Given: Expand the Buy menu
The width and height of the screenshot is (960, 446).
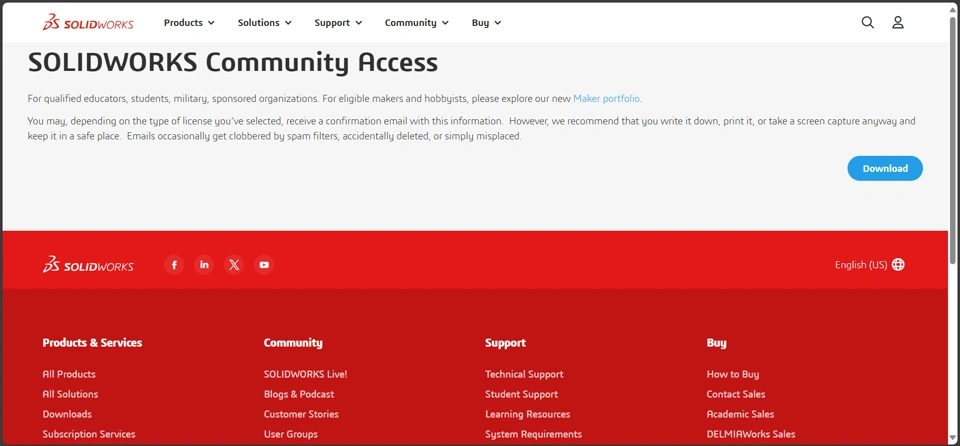Looking at the screenshot, I should tap(486, 23).
